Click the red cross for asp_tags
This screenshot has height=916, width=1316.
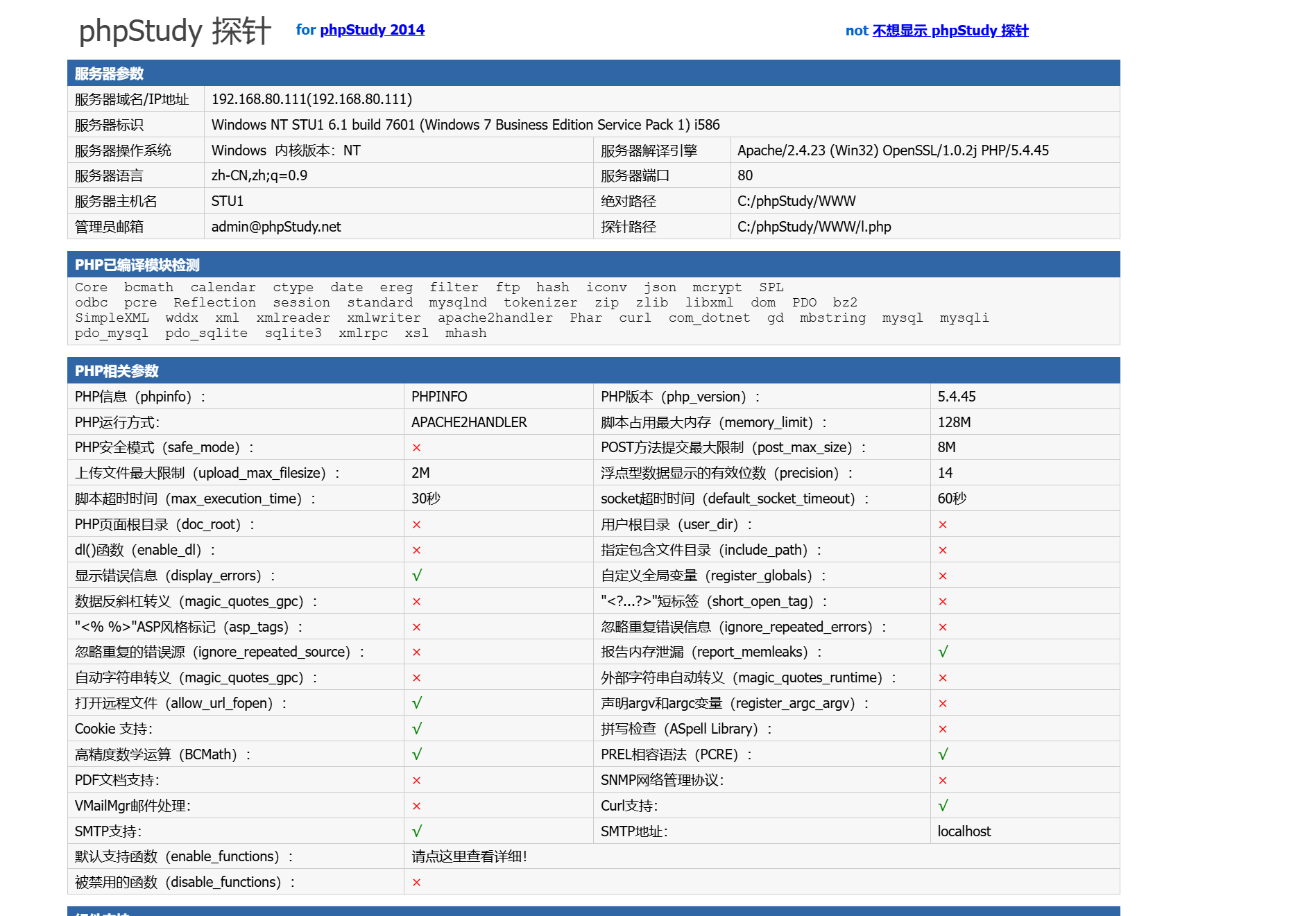(x=416, y=628)
